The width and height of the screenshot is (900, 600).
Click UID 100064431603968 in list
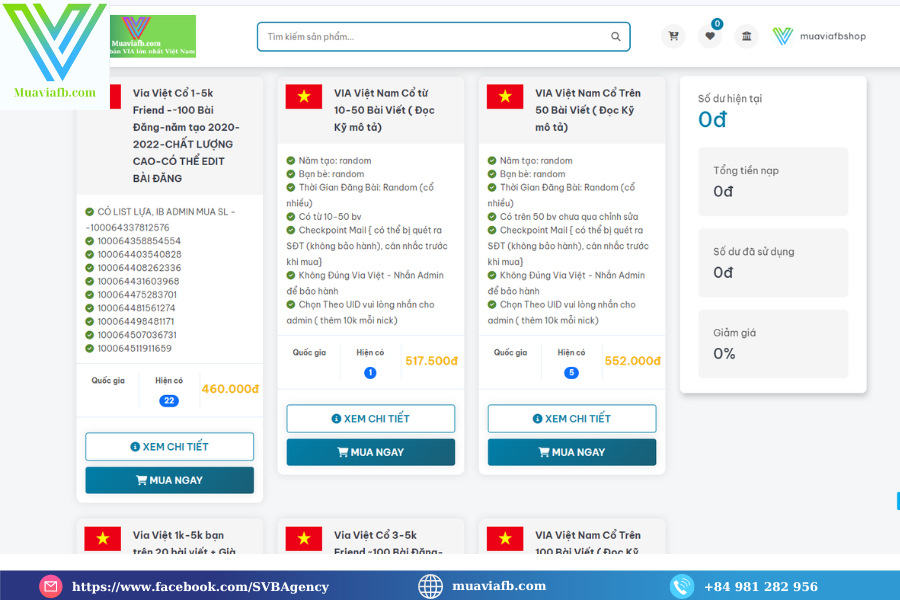pyautogui.click(x=138, y=281)
